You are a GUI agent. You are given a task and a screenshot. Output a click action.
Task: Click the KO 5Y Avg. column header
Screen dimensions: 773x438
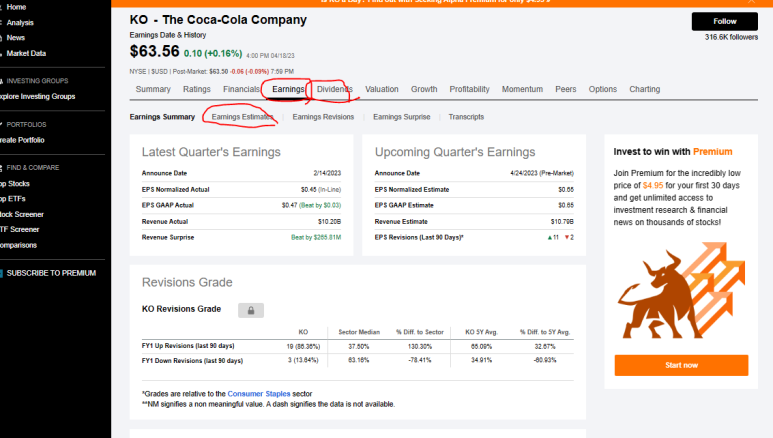pos(481,332)
